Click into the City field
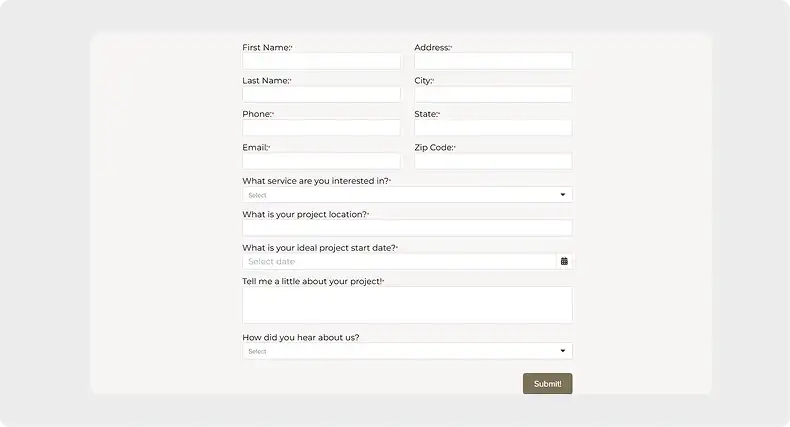Screen dimensions: 790x427 tap(493, 94)
